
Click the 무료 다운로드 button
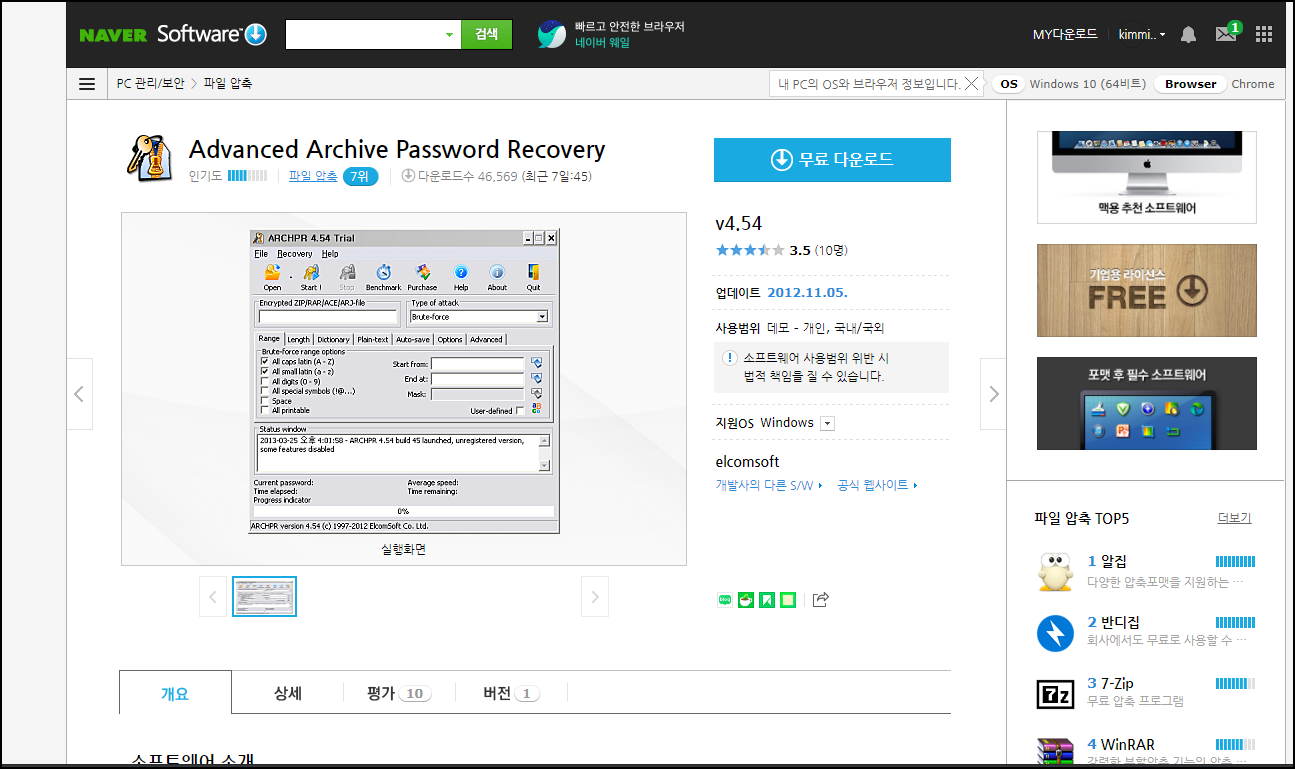(x=832, y=160)
